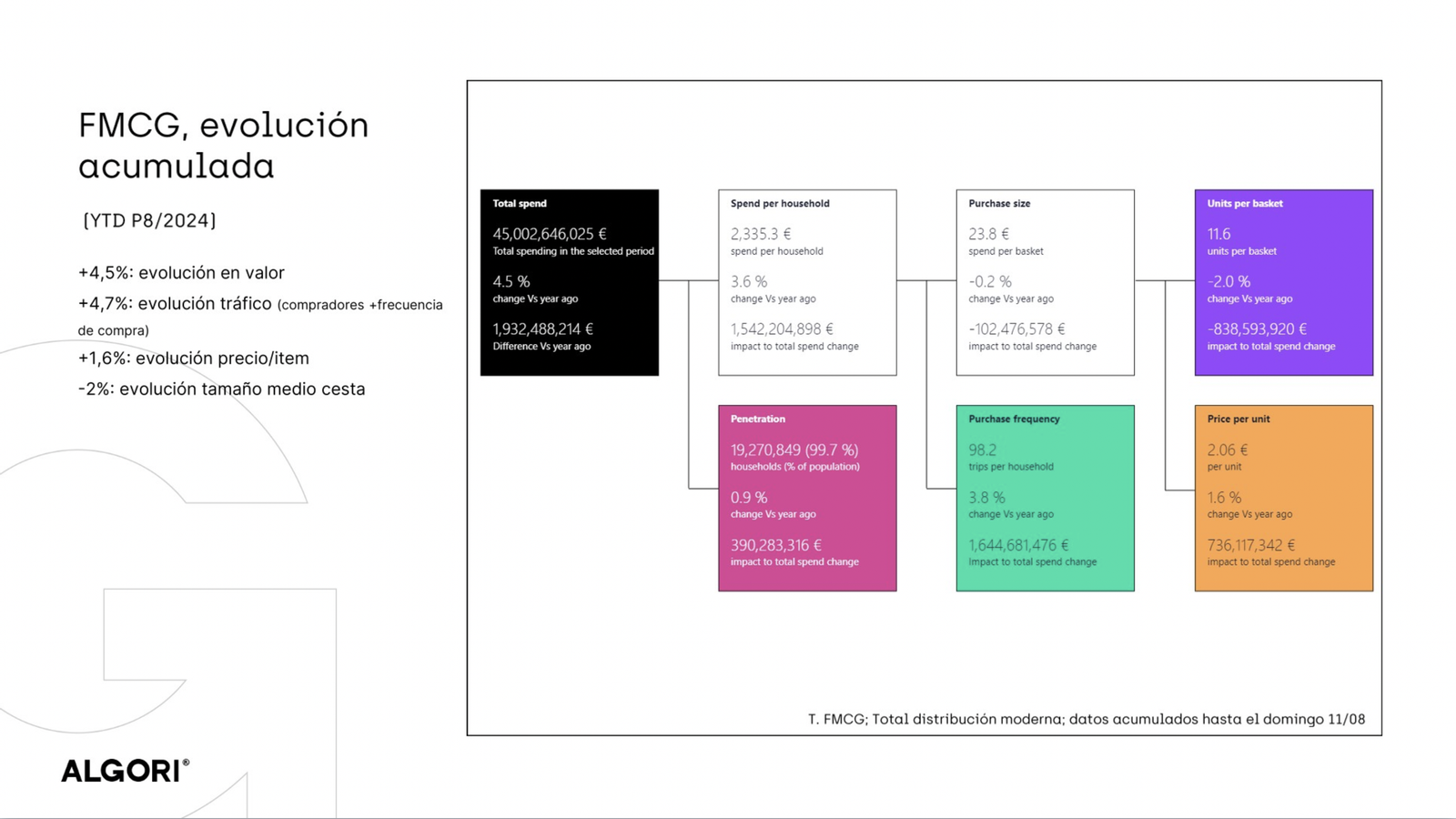Select the +1,6% evolución precio/item line
The image size is (1456, 819).
(193, 359)
